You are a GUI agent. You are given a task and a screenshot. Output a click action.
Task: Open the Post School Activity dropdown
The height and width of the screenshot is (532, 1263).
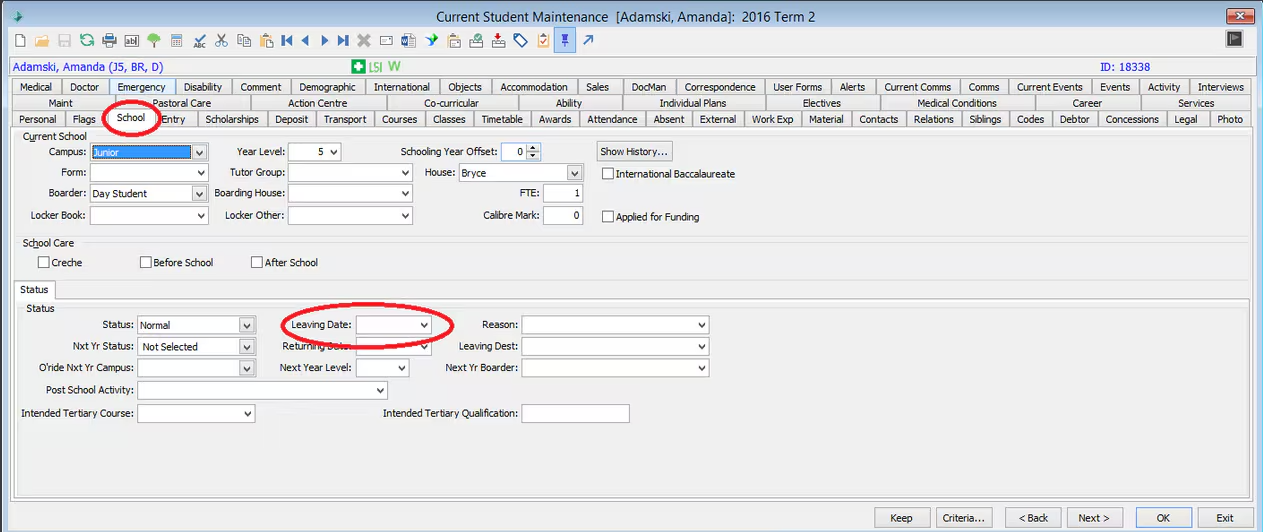pyautogui.click(x=380, y=390)
